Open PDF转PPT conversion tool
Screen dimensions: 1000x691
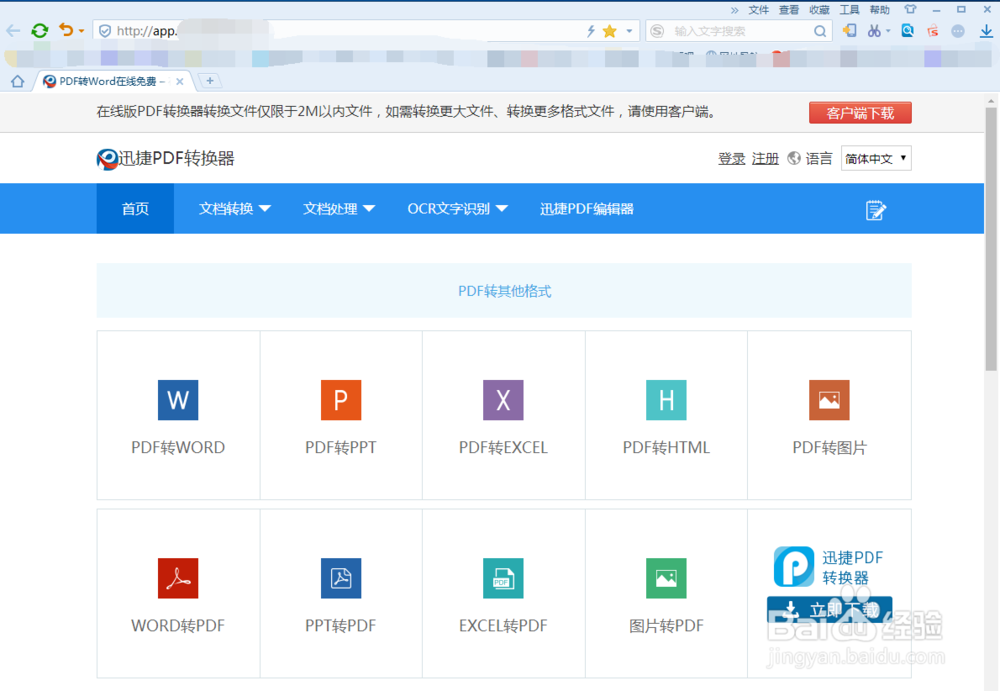click(340, 400)
